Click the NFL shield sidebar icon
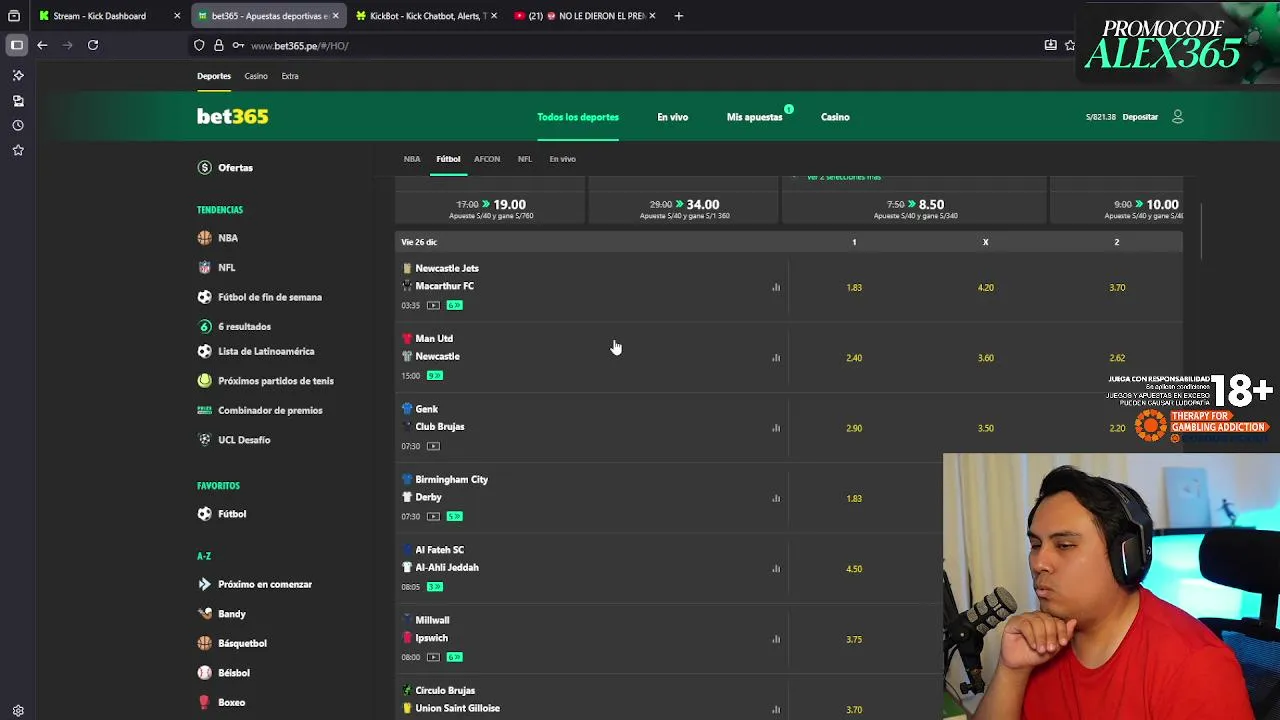 (205, 268)
